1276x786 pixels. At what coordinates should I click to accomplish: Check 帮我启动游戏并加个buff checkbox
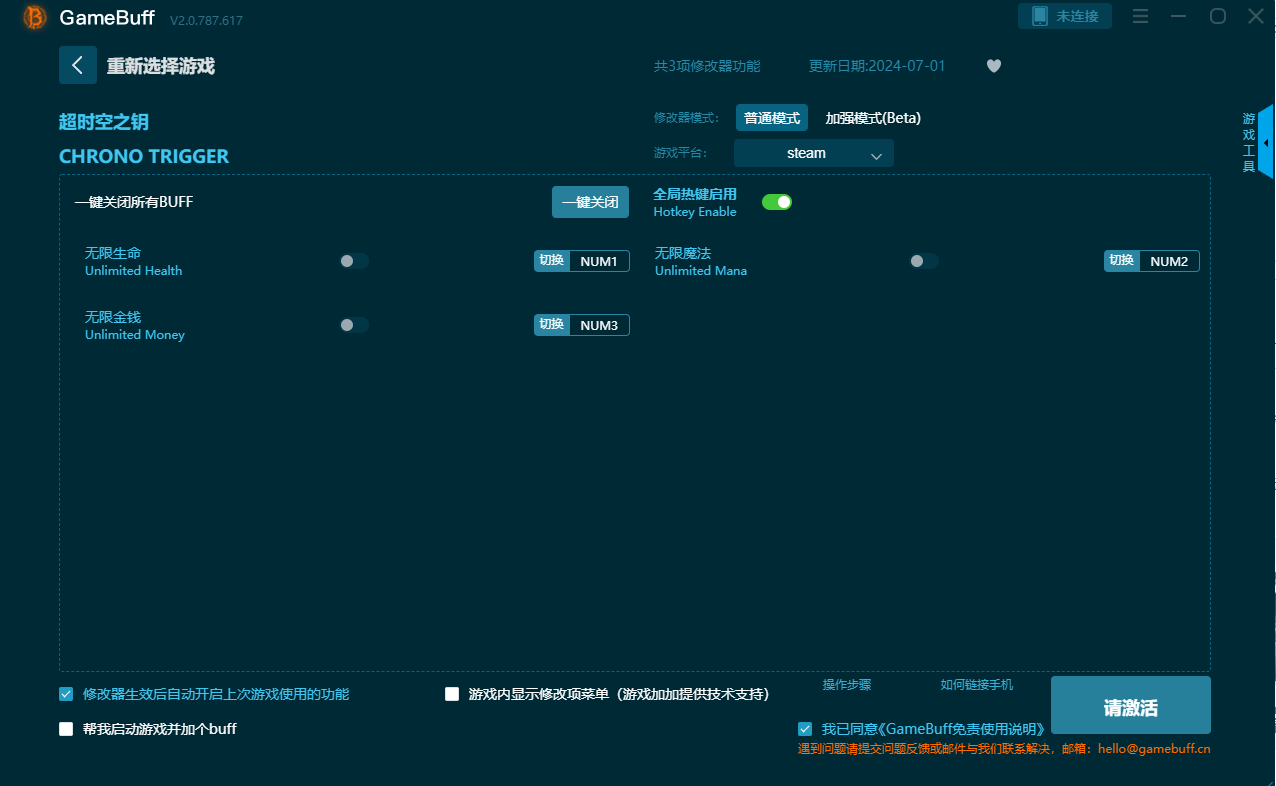[66, 729]
